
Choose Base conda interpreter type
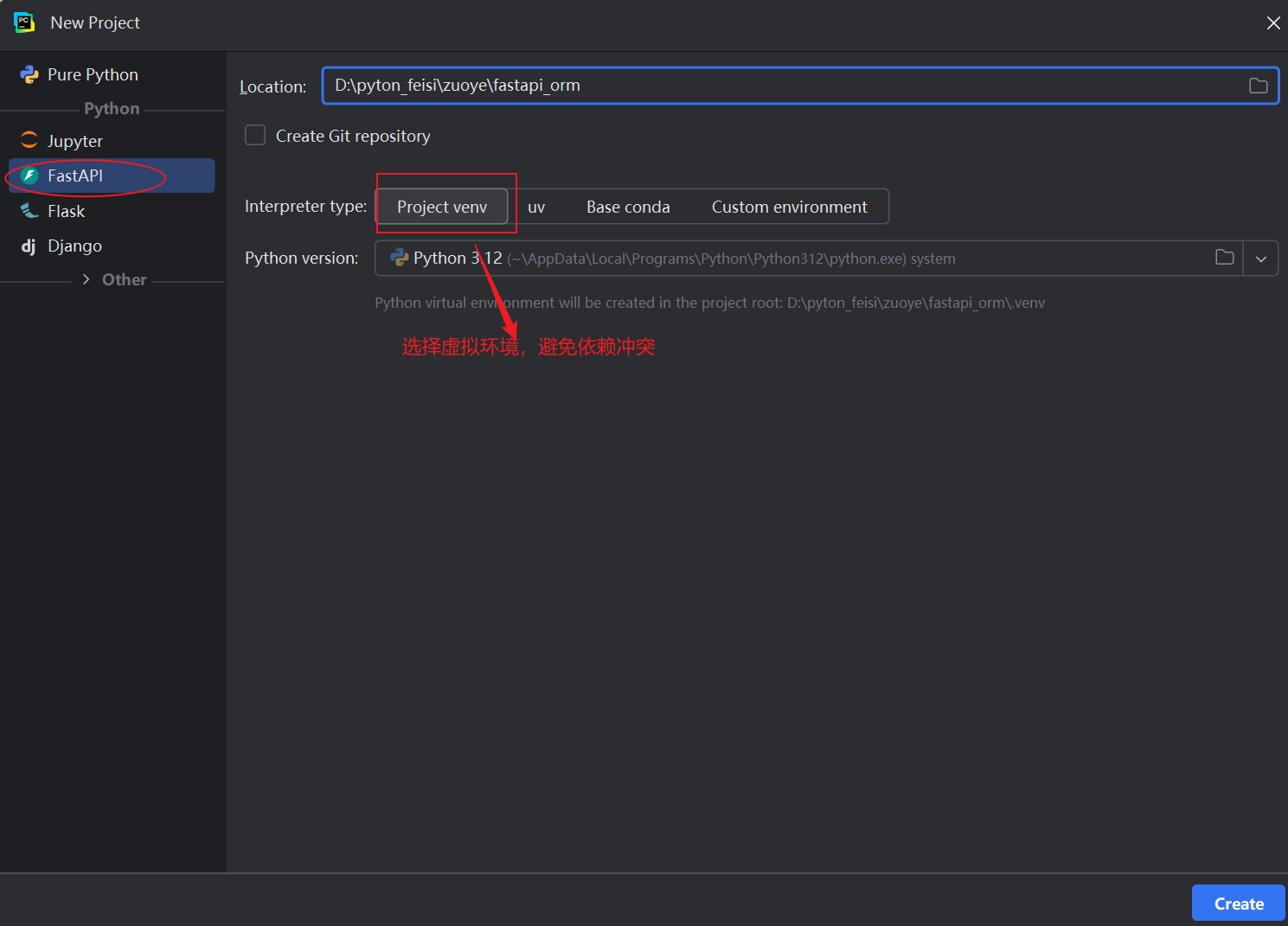[x=628, y=207]
